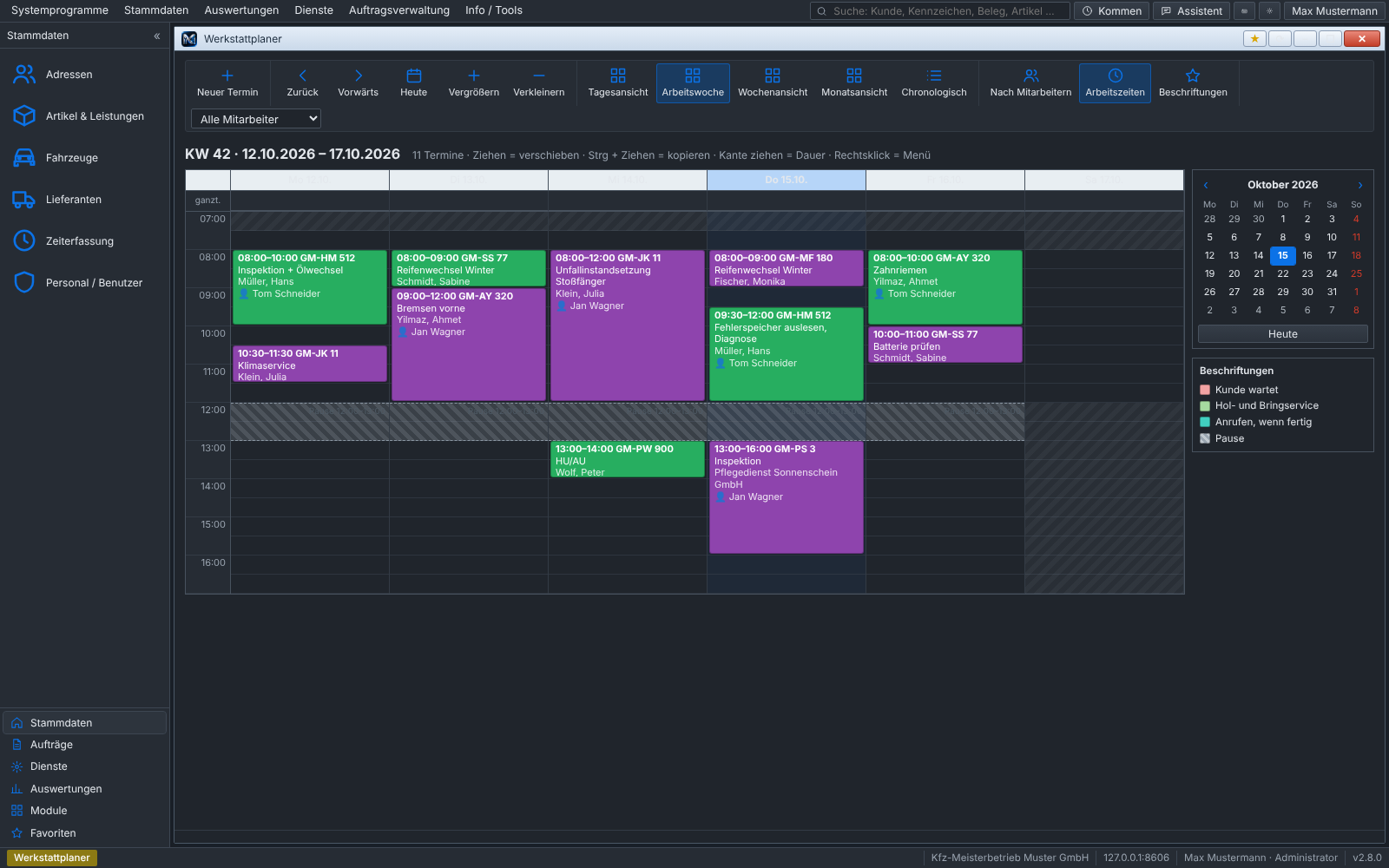Collapse the Stammdaten sidebar panel
Screen dimensions: 1389x868
point(157,36)
